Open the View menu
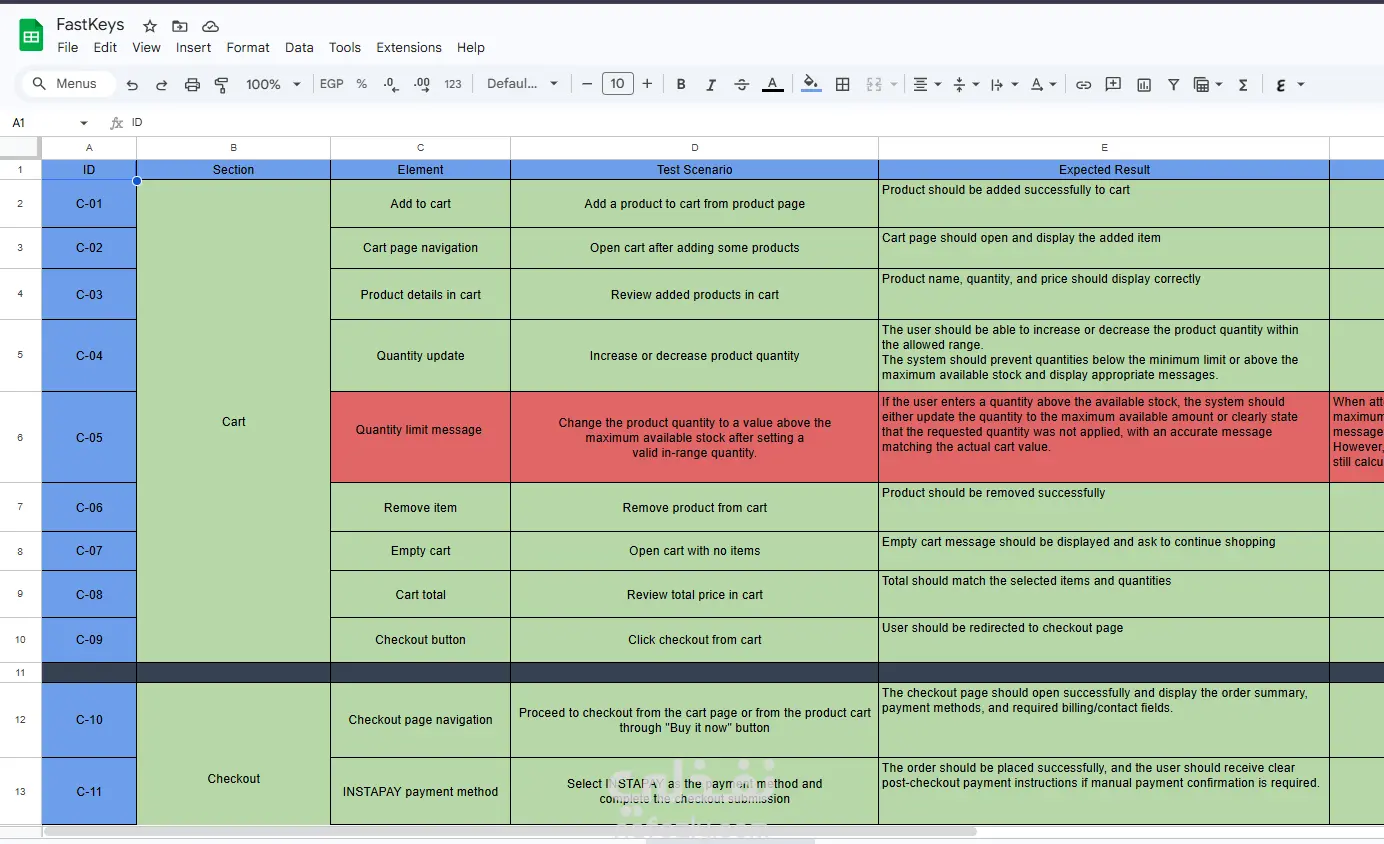The width and height of the screenshot is (1384, 844). (146, 47)
